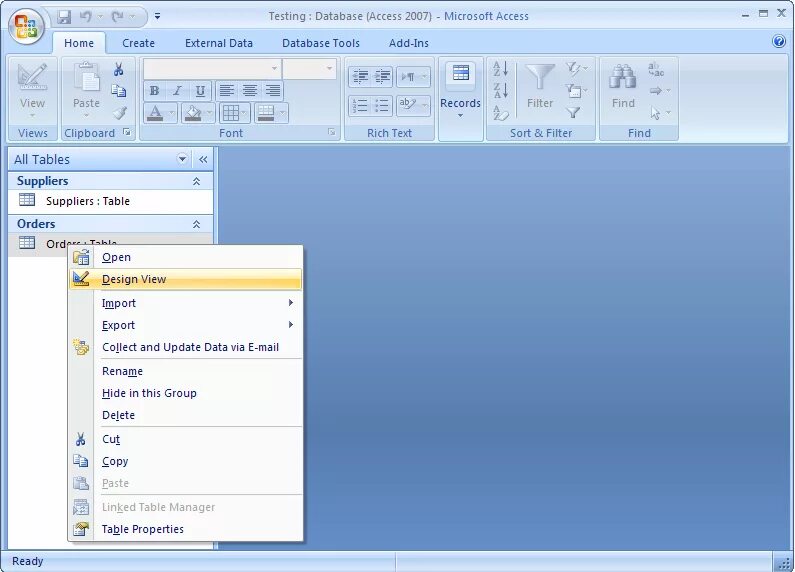Save using Quick Access toolbar disk icon
The image size is (795, 572).
coord(64,17)
